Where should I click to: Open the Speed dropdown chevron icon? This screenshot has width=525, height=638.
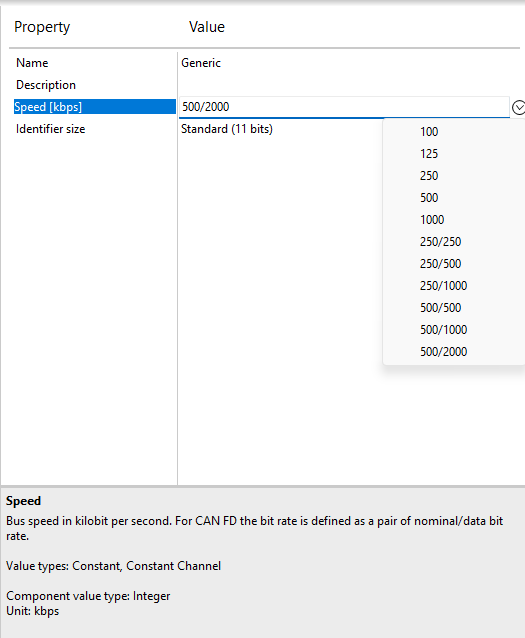[518, 107]
